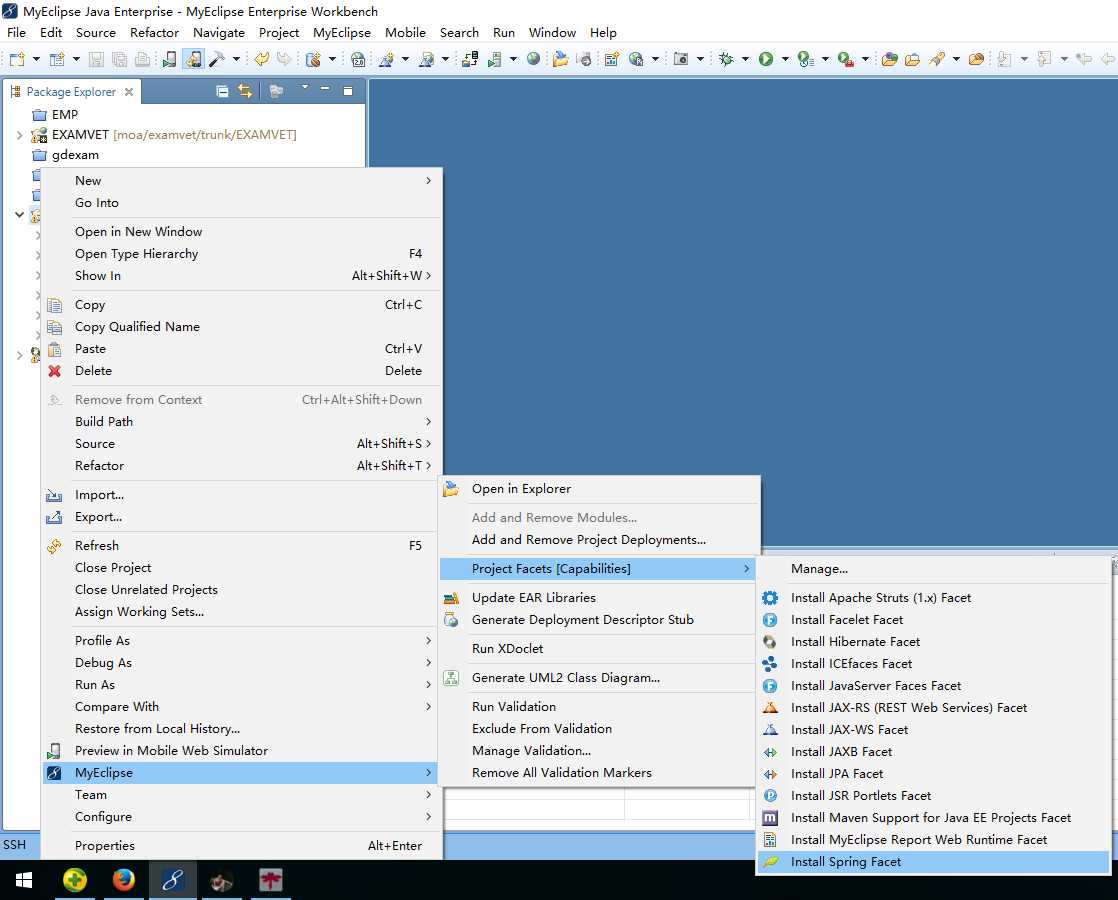Open the Window menu in menu bar
1118x900 pixels.
[552, 33]
